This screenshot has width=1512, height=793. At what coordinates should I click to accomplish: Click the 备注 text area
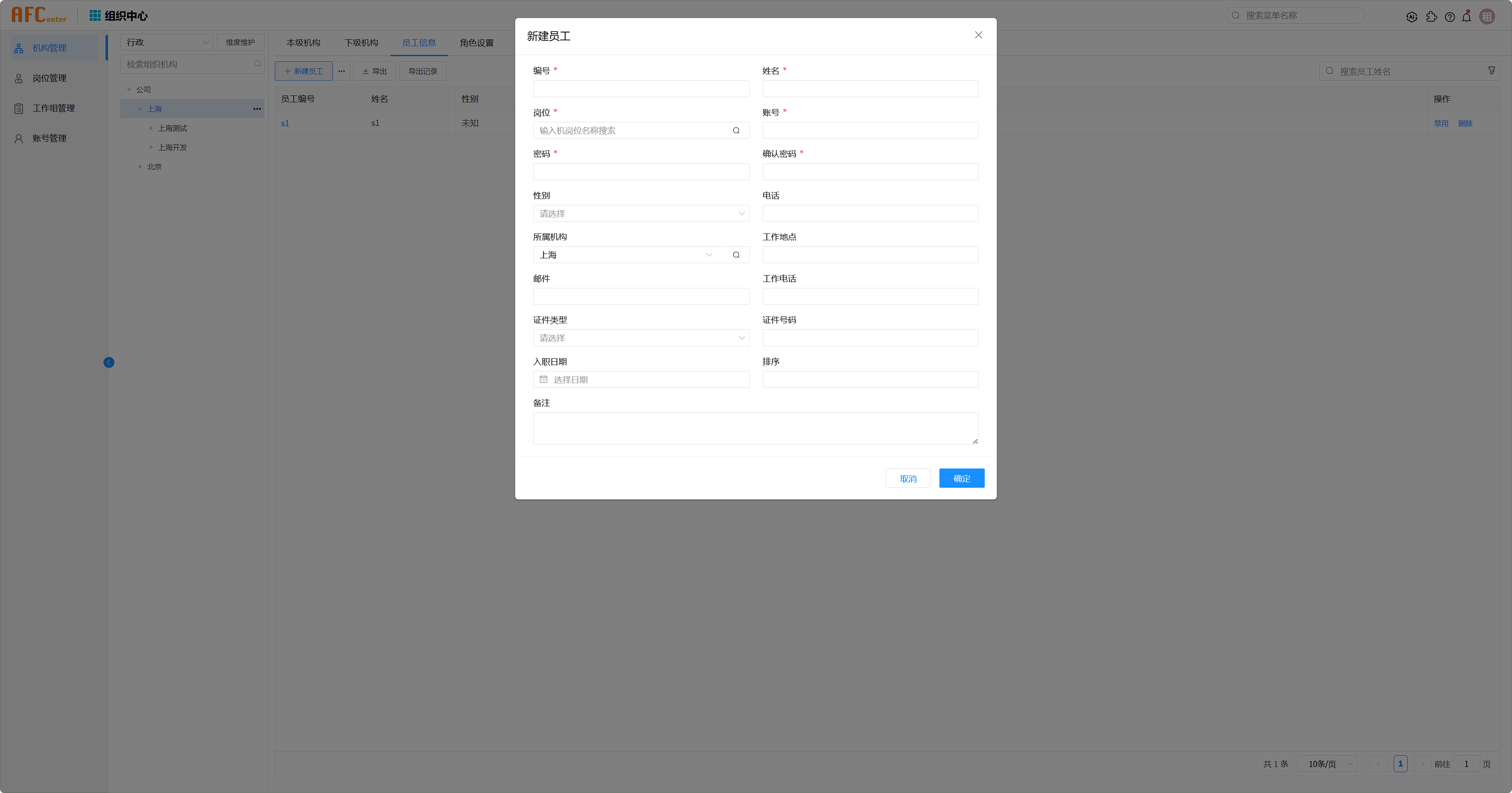click(x=756, y=428)
